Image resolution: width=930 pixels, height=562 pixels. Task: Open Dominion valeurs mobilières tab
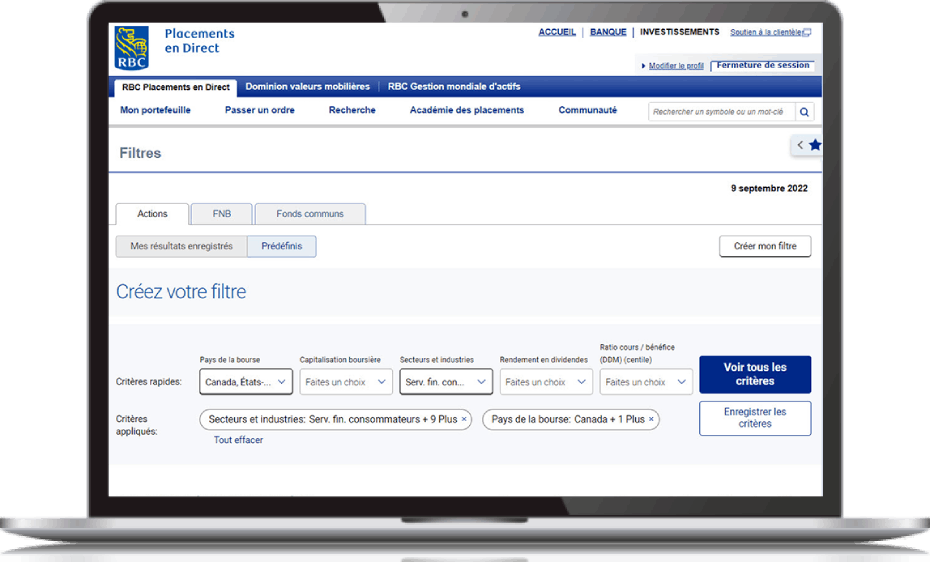coord(307,87)
